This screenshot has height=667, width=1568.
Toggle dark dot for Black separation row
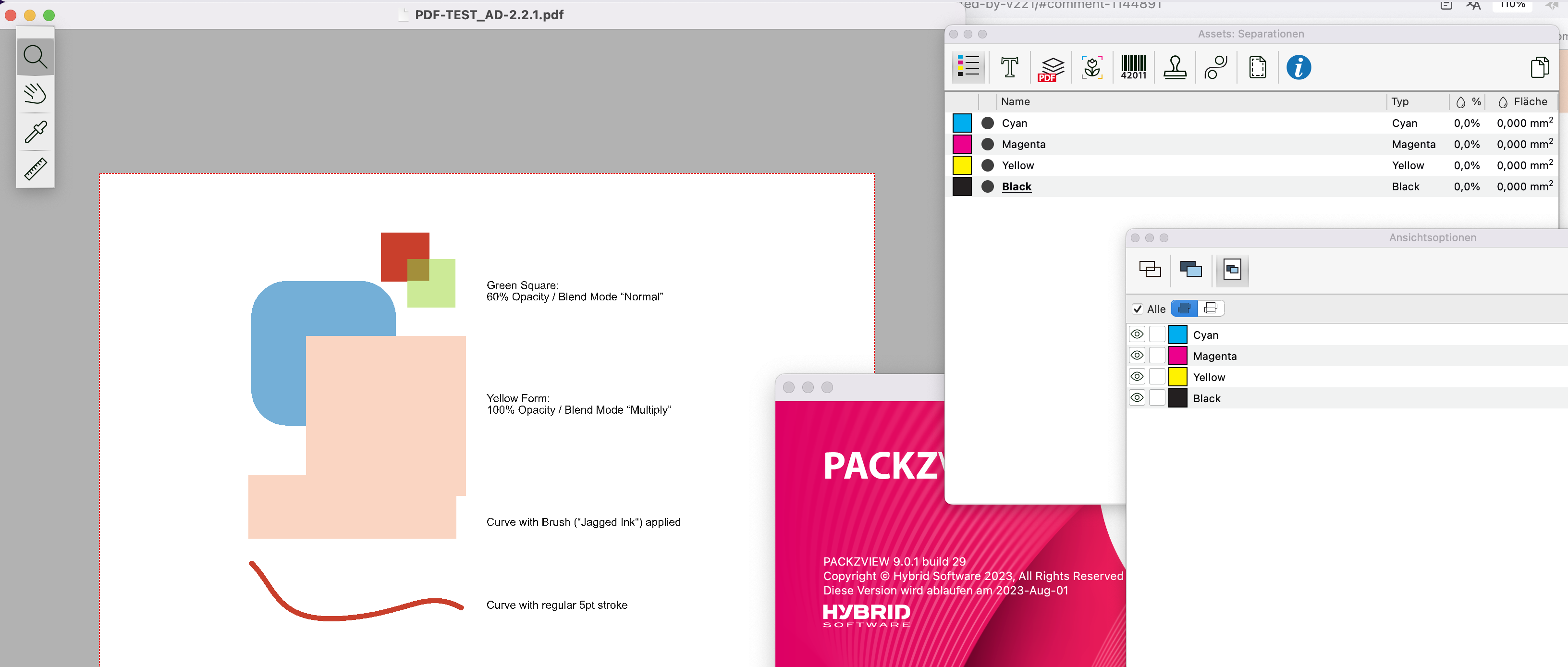pyautogui.click(x=987, y=186)
